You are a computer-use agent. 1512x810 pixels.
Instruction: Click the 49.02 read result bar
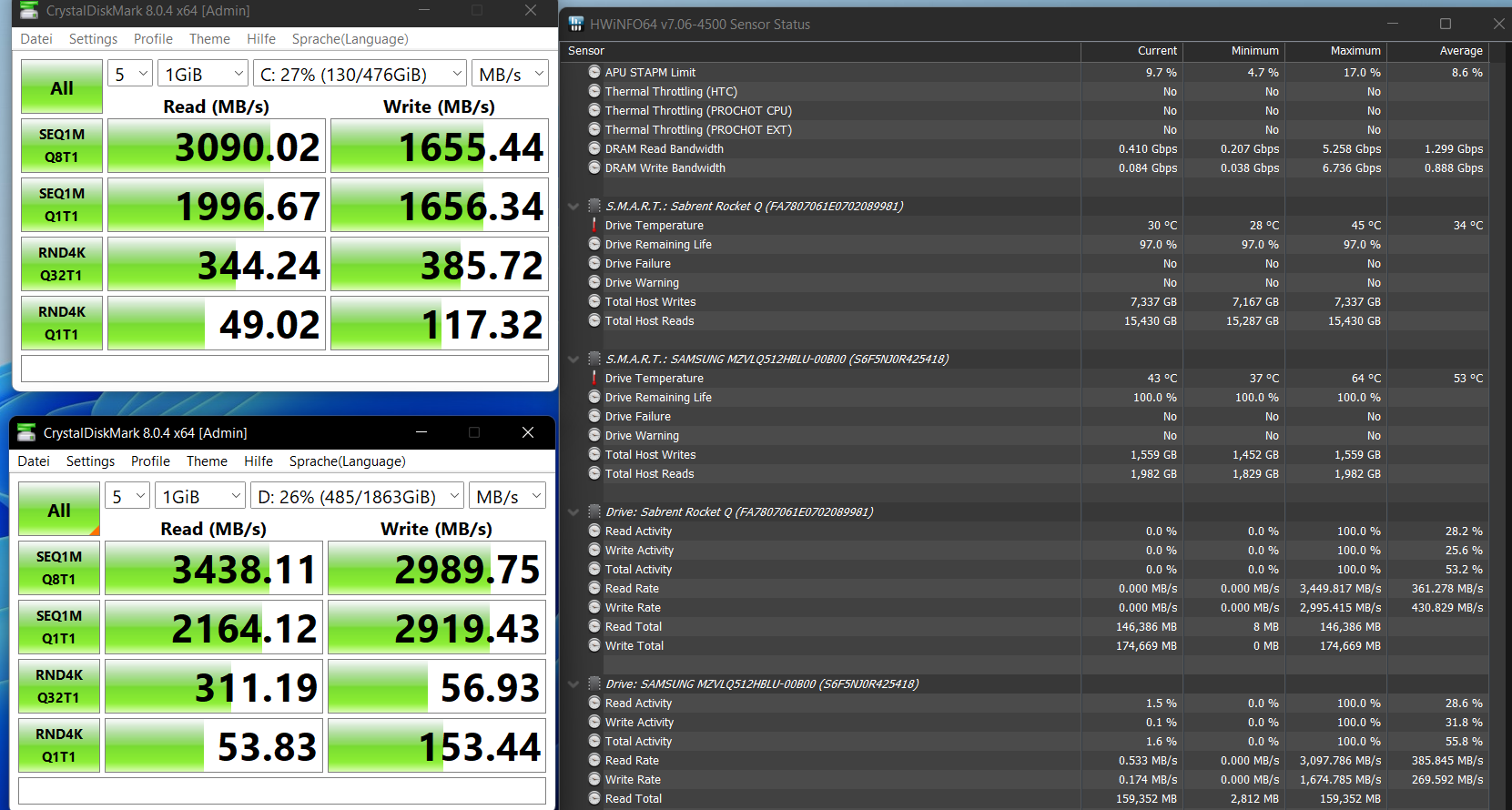pyautogui.click(x=217, y=323)
